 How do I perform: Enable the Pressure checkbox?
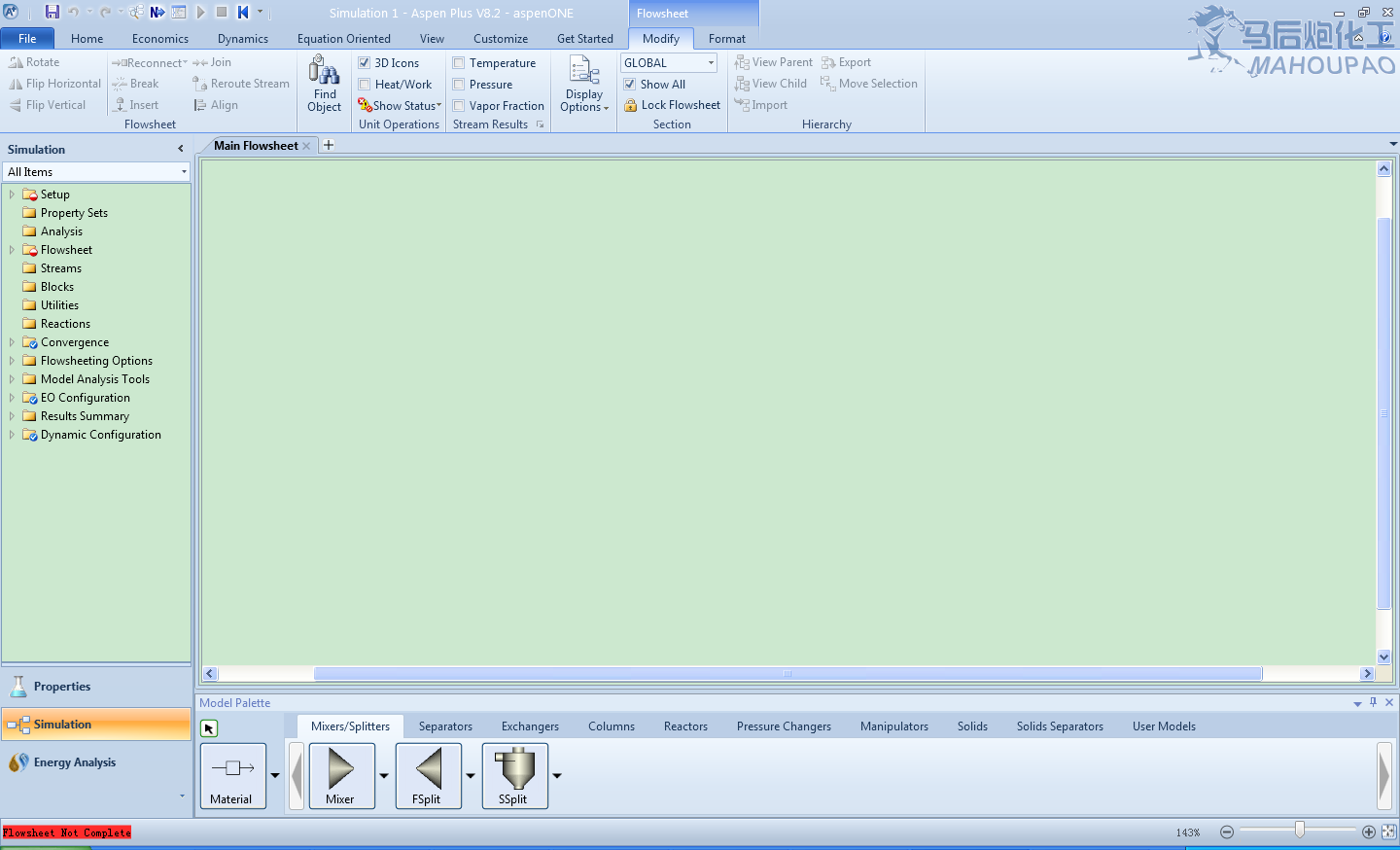click(459, 85)
